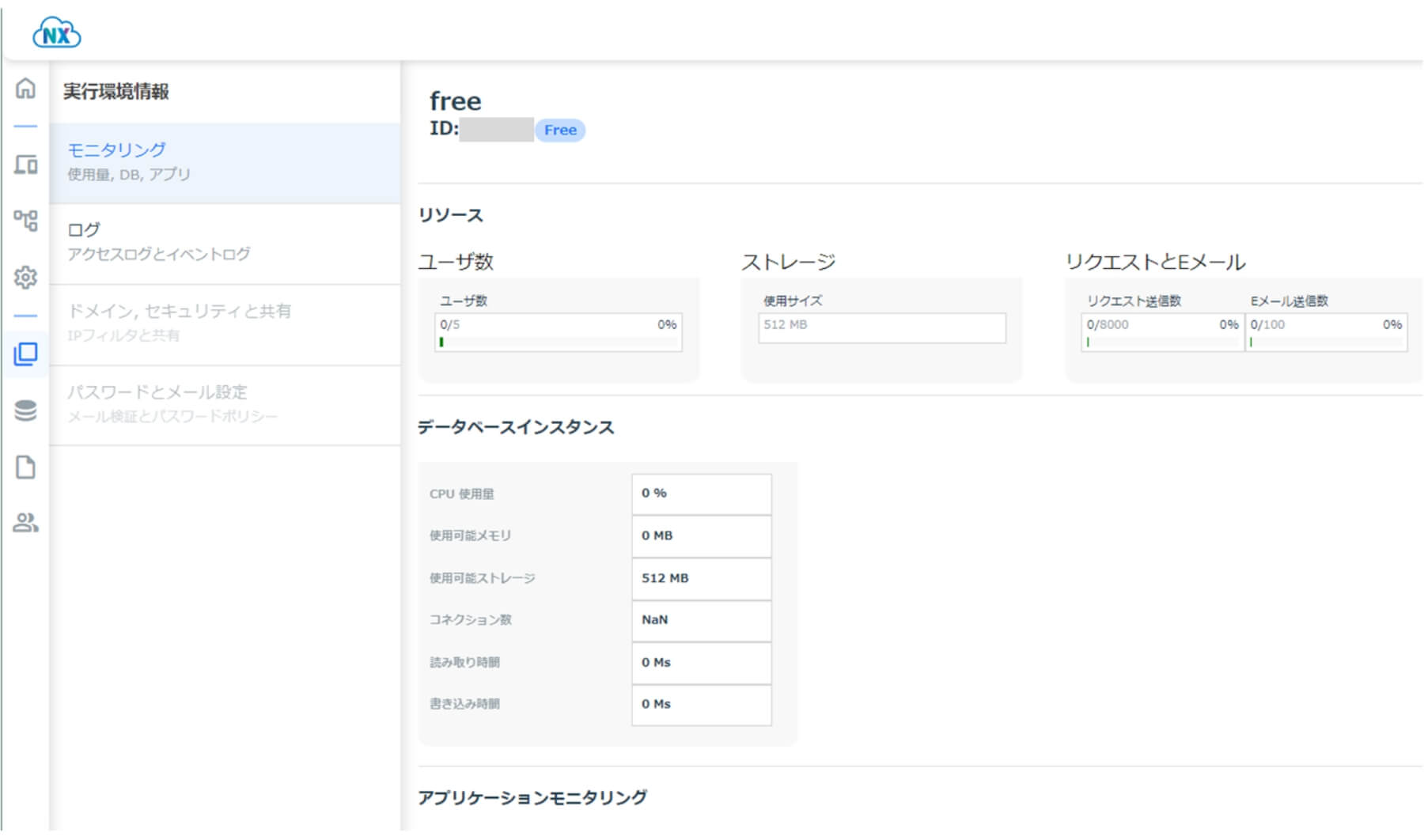Open the home icon in sidebar
1424x840 pixels.
[x=25, y=88]
